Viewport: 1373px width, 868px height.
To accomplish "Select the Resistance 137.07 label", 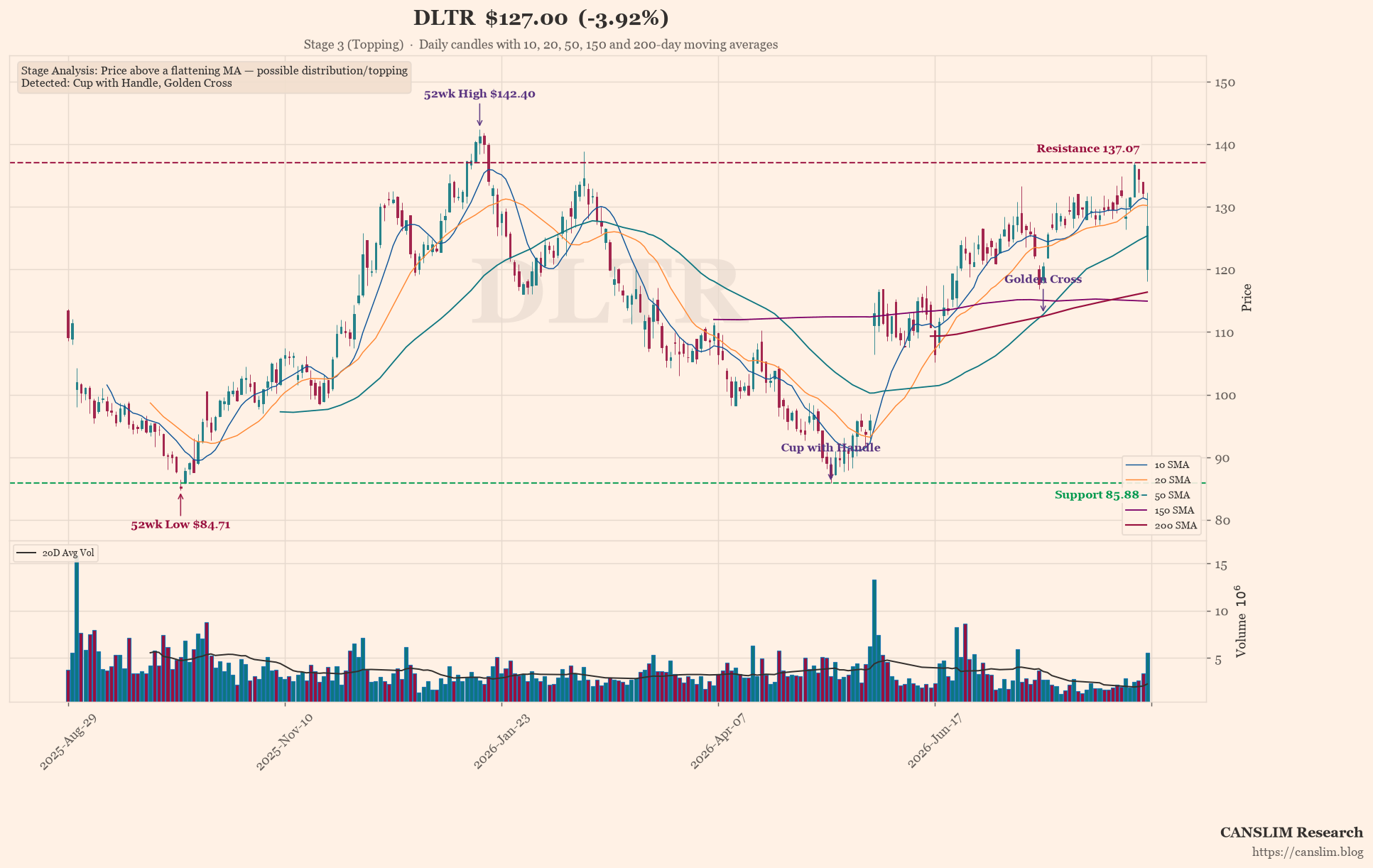I will tap(1087, 148).
